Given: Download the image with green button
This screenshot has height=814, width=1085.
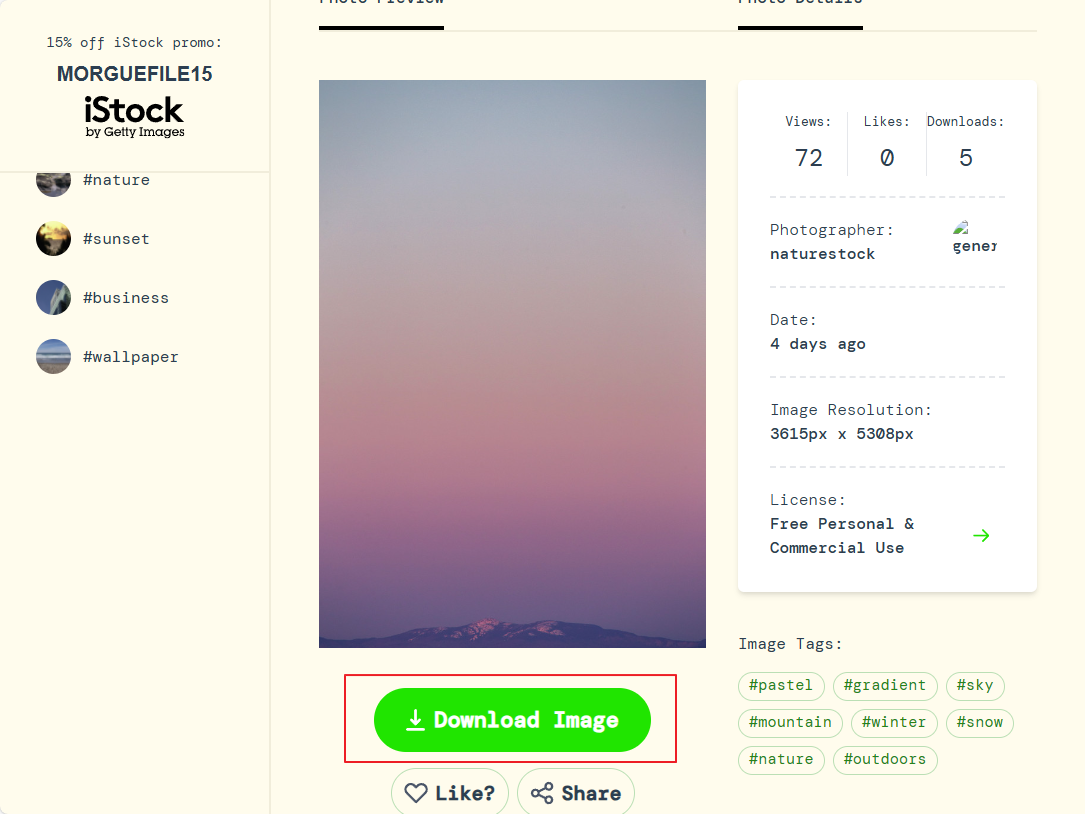Looking at the screenshot, I should (512, 720).
